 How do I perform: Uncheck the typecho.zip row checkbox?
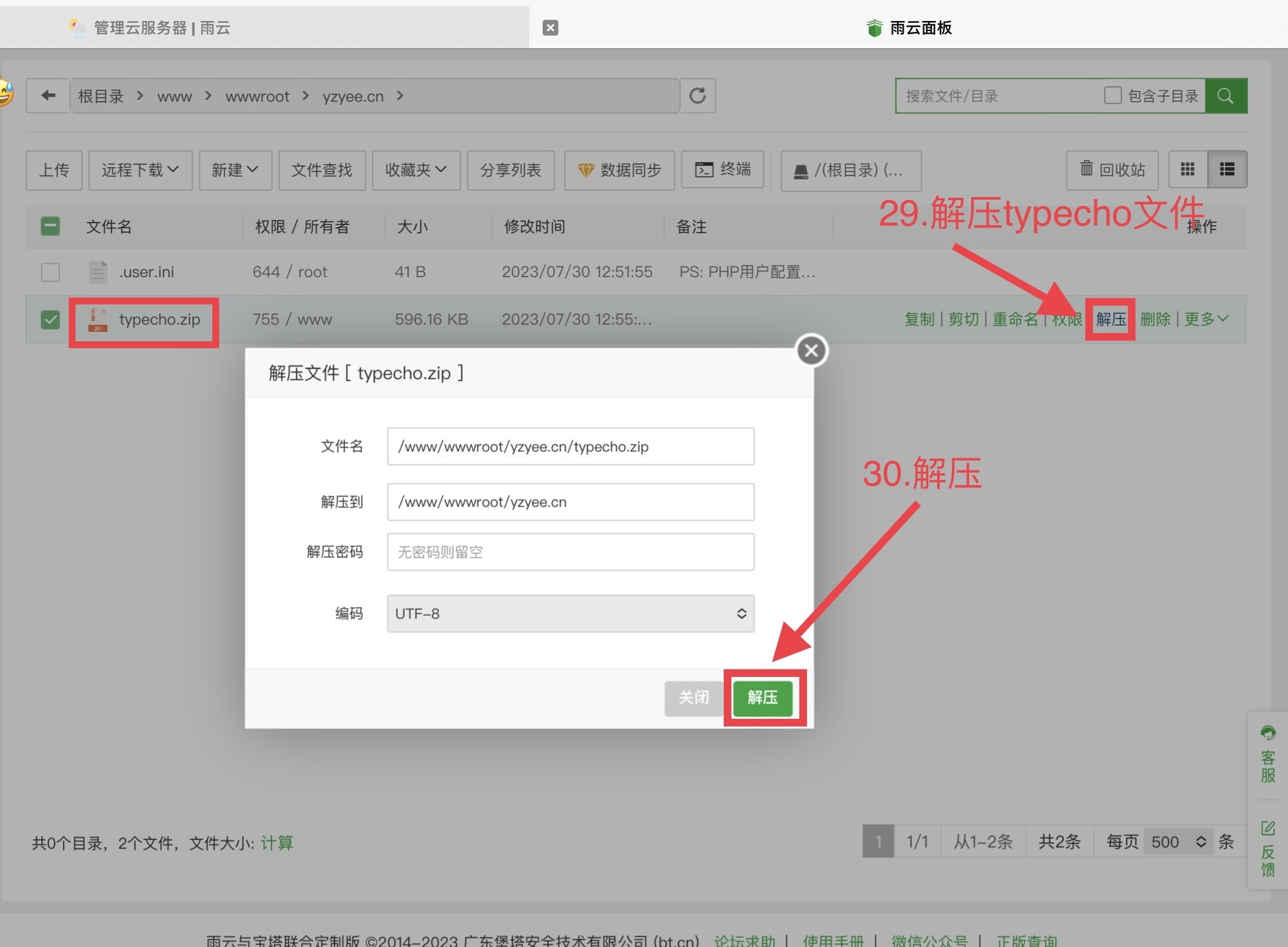[x=50, y=320]
